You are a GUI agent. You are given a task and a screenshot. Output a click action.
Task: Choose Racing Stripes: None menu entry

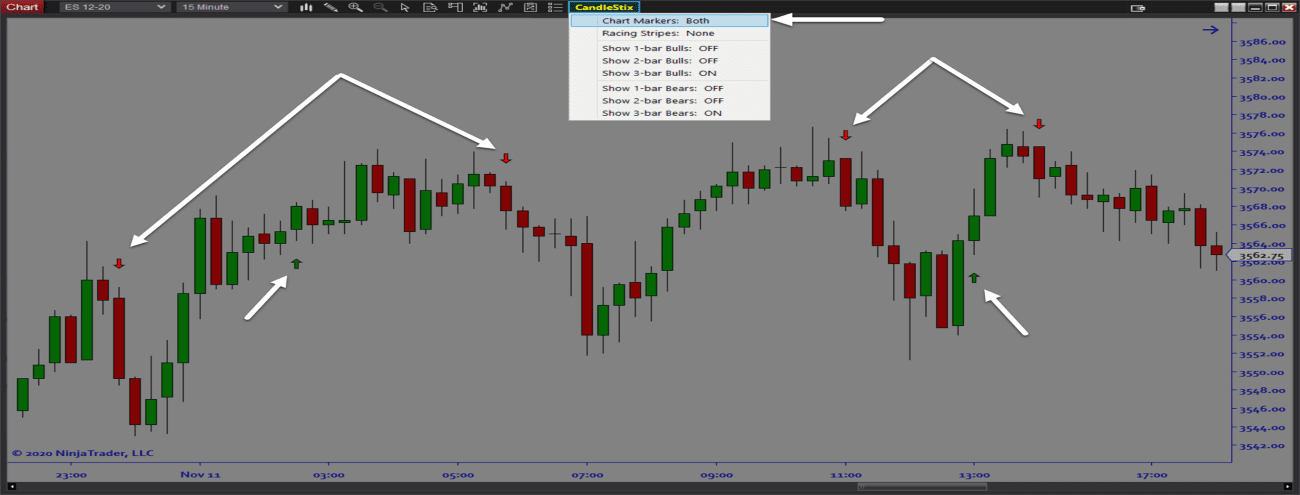pyautogui.click(x=658, y=33)
